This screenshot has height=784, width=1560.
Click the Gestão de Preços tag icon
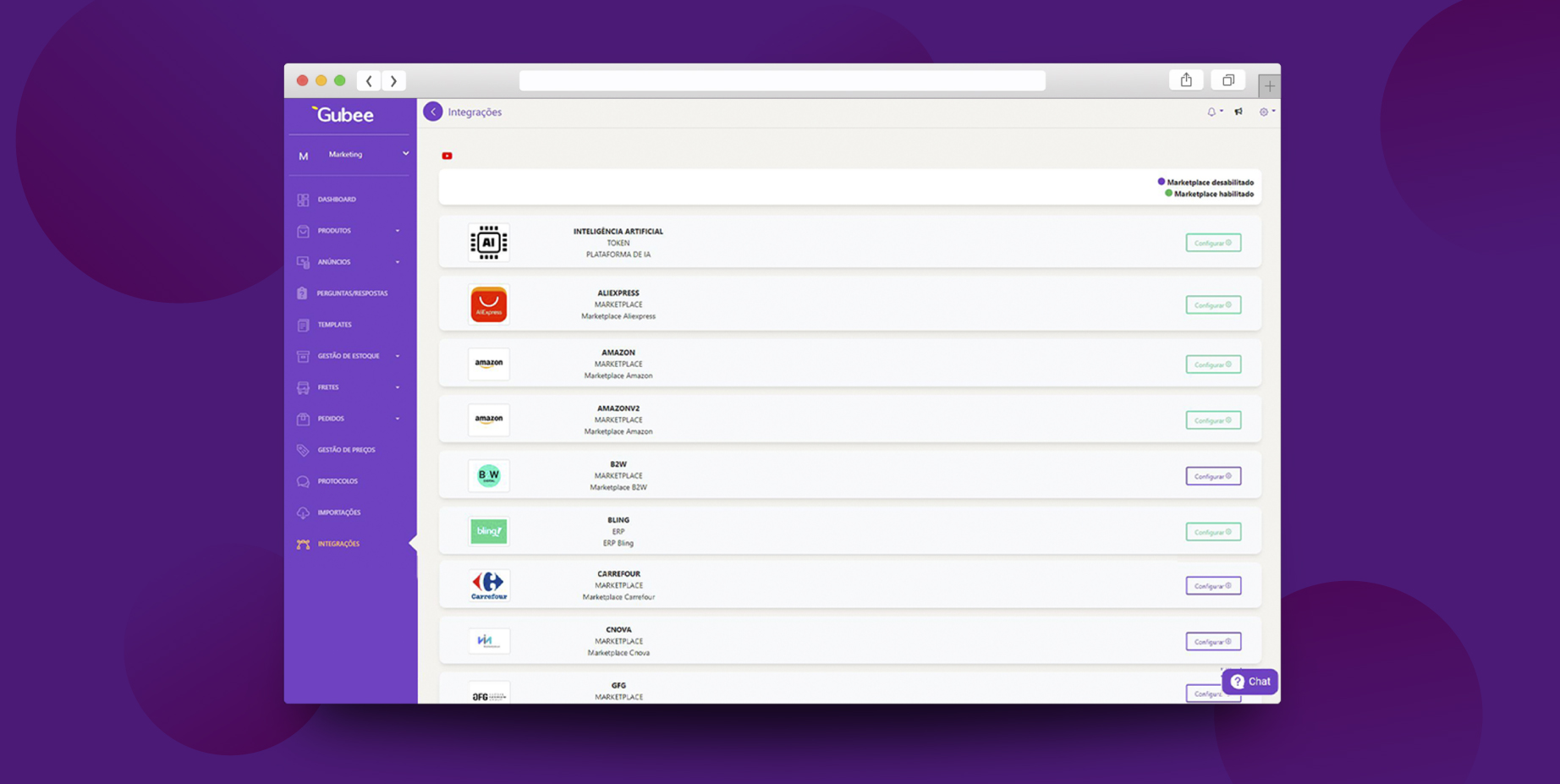point(303,450)
